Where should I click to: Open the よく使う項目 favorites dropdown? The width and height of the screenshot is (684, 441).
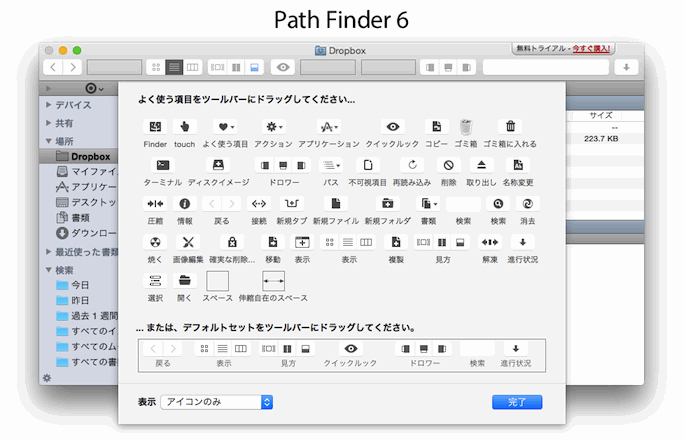[226, 127]
